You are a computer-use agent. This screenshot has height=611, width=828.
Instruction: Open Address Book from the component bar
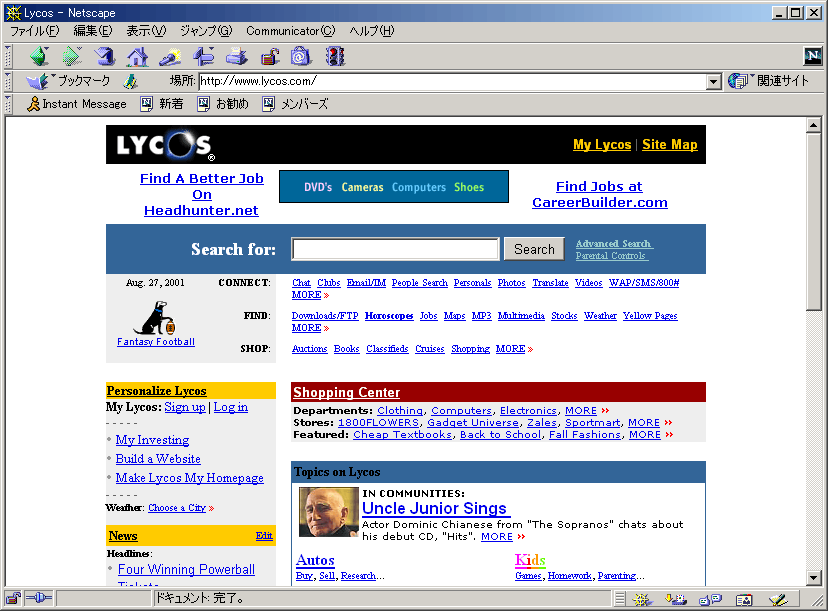[744, 599]
